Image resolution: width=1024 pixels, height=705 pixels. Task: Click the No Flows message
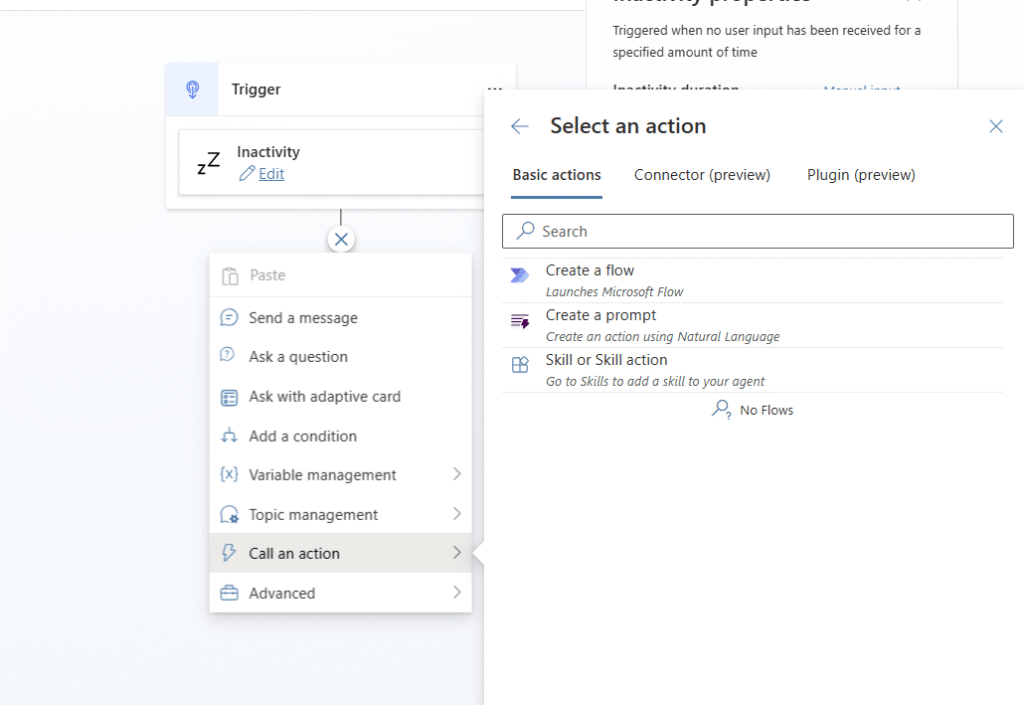(x=766, y=410)
